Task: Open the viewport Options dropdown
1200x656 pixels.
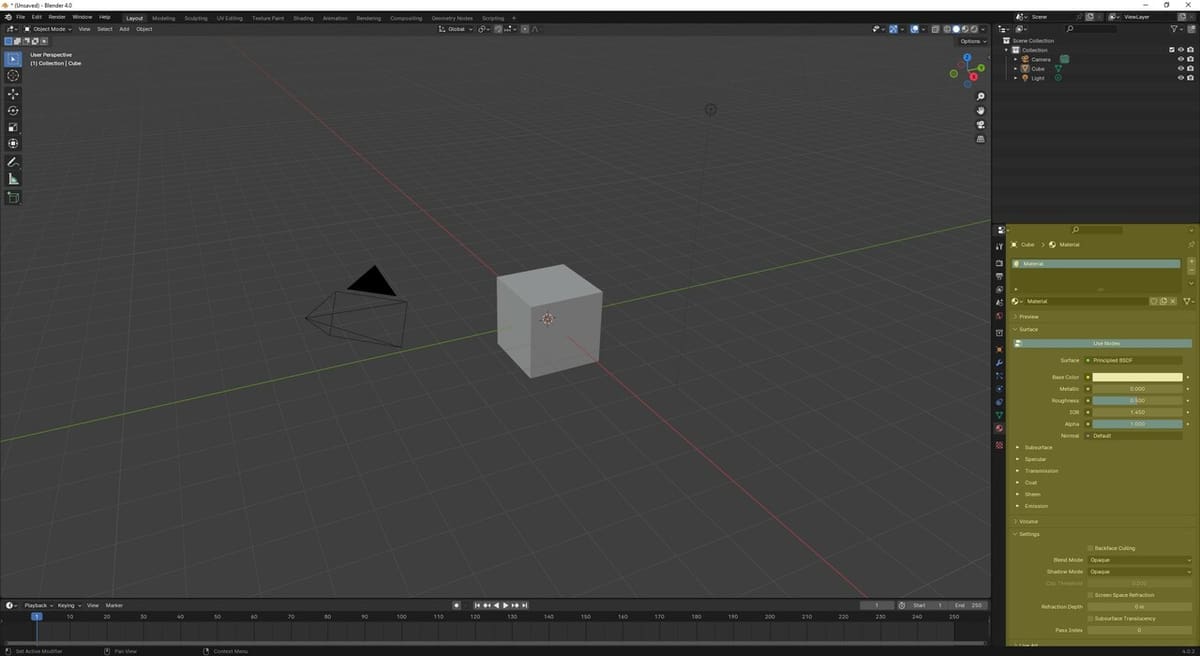Action: point(973,41)
